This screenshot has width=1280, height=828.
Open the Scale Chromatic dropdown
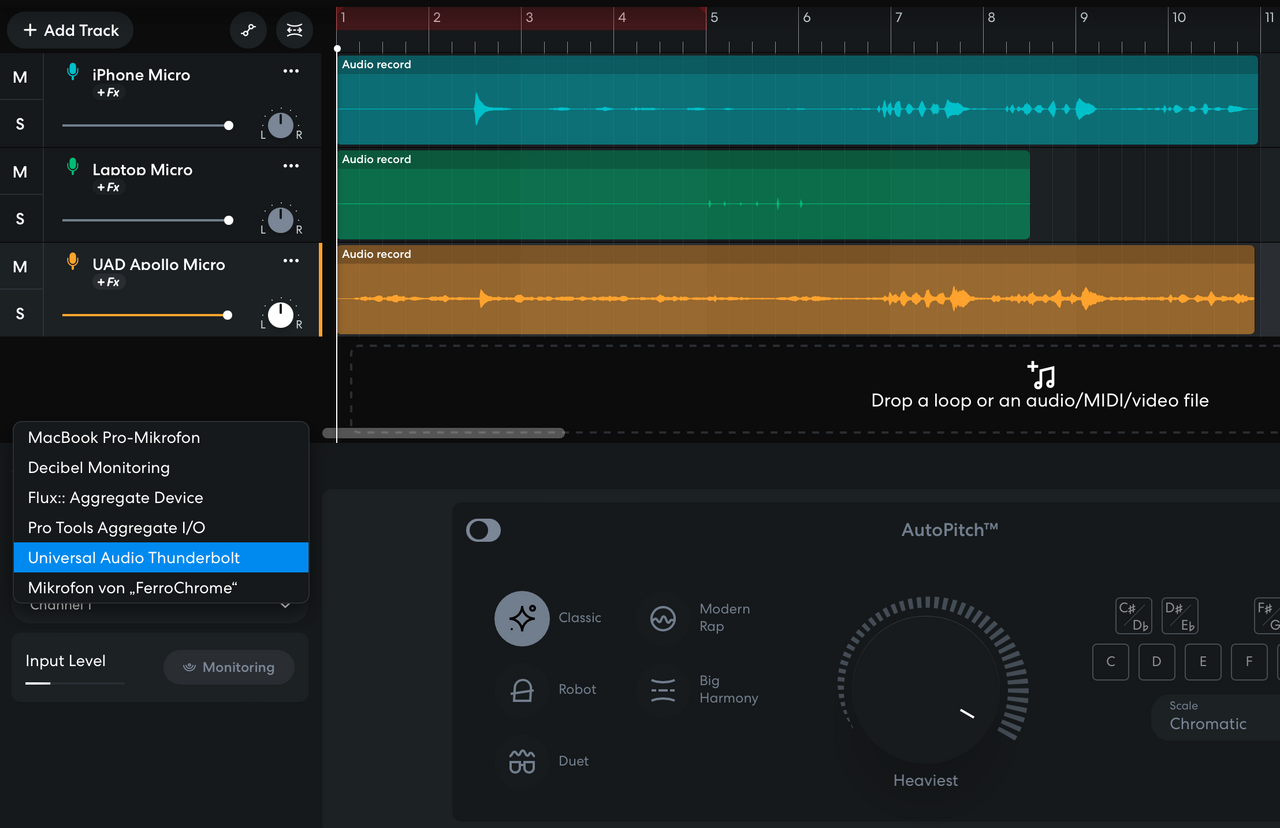[1216, 716]
